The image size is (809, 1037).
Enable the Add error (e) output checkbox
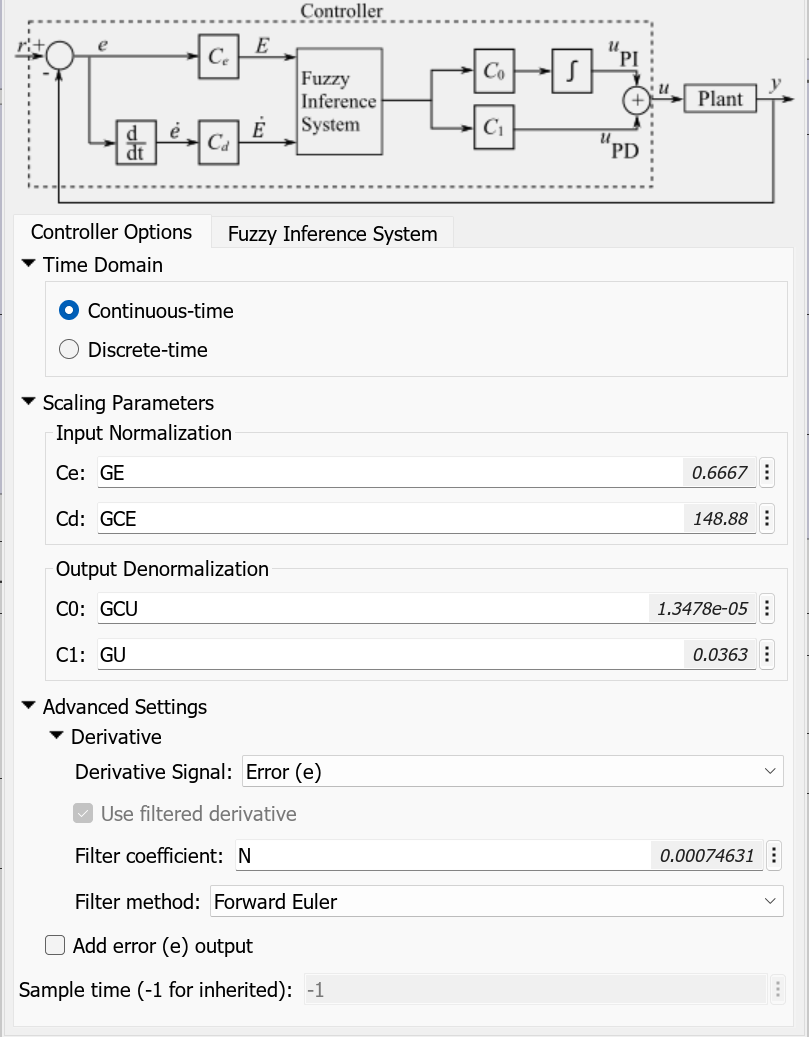point(56,945)
